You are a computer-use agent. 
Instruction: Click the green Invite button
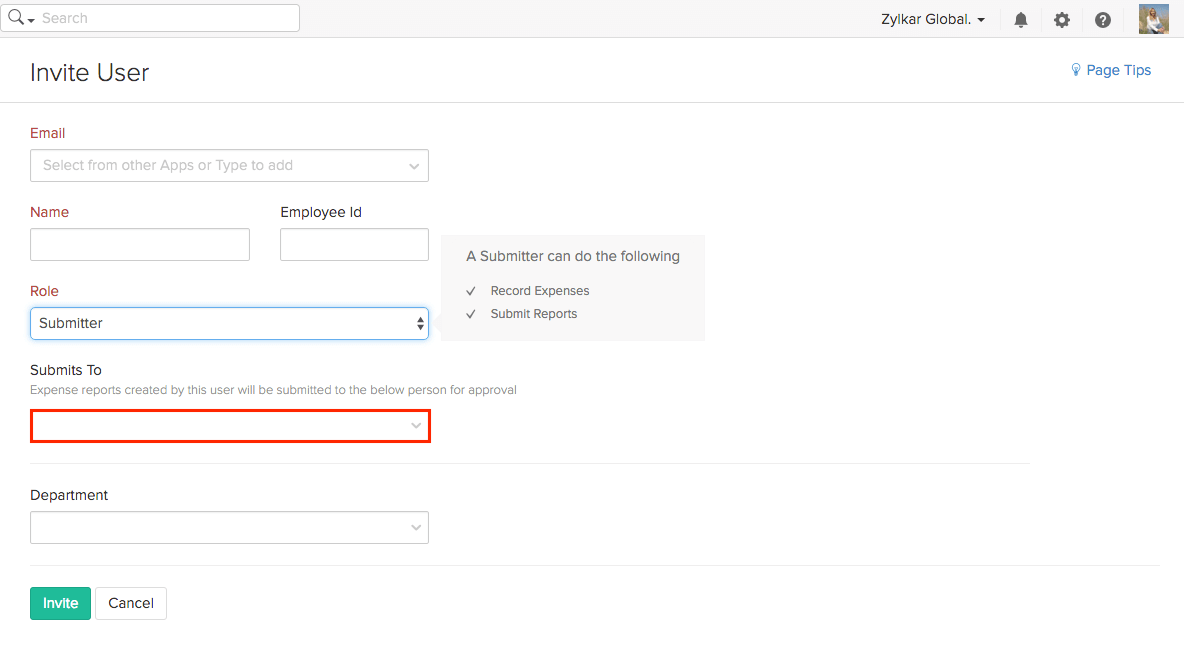pos(60,603)
